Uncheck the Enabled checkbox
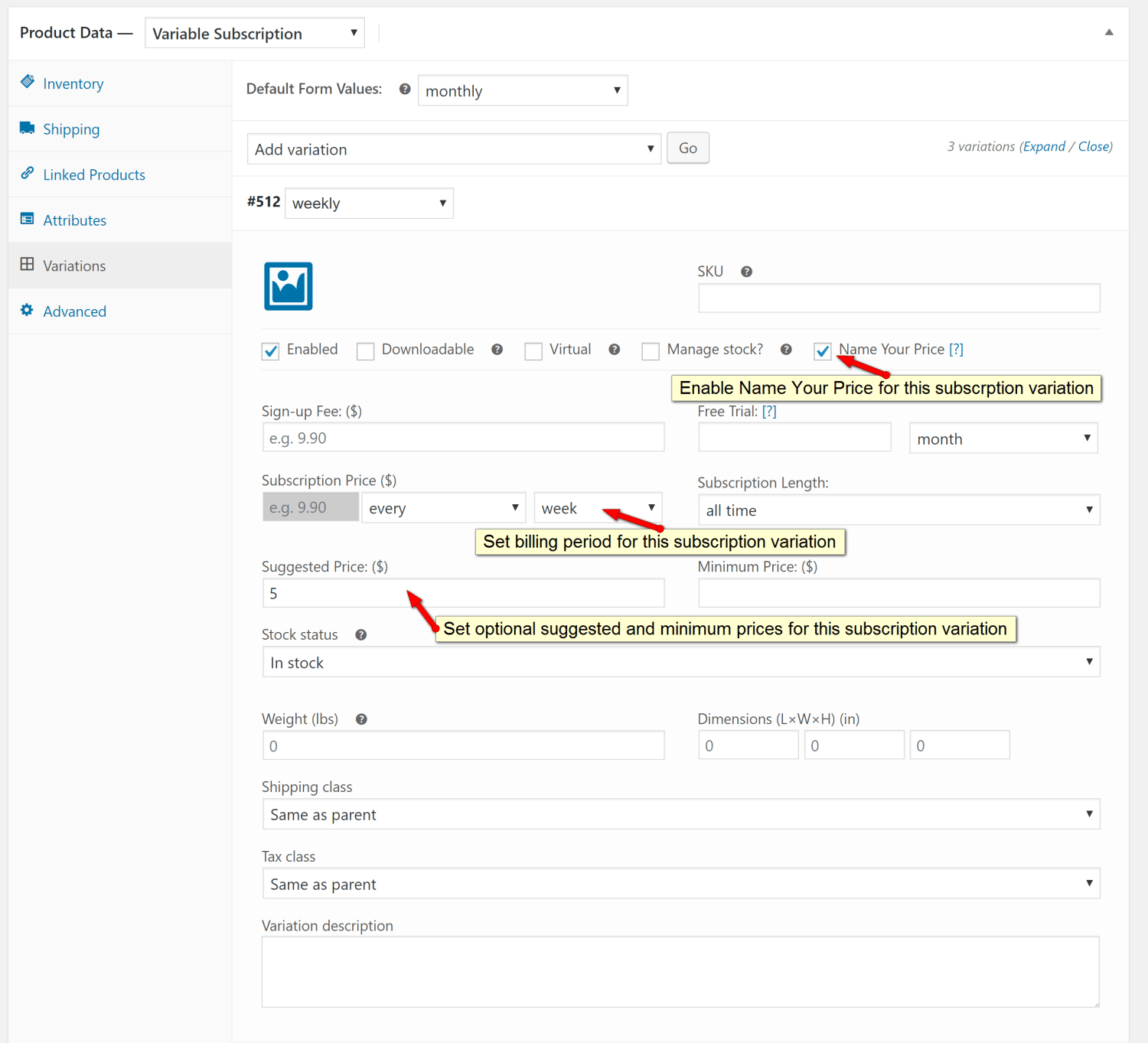This screenshot has width=1148, height=1043. 270,350
